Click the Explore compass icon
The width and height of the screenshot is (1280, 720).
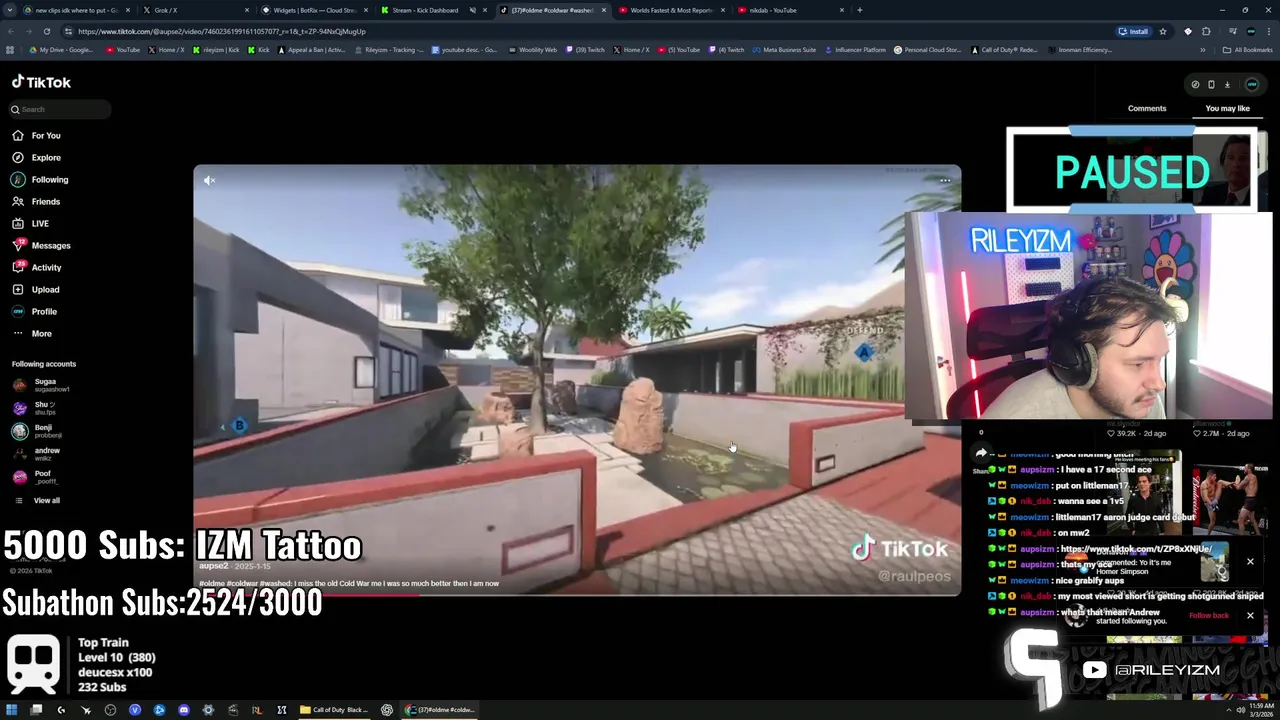click(18, 157)
